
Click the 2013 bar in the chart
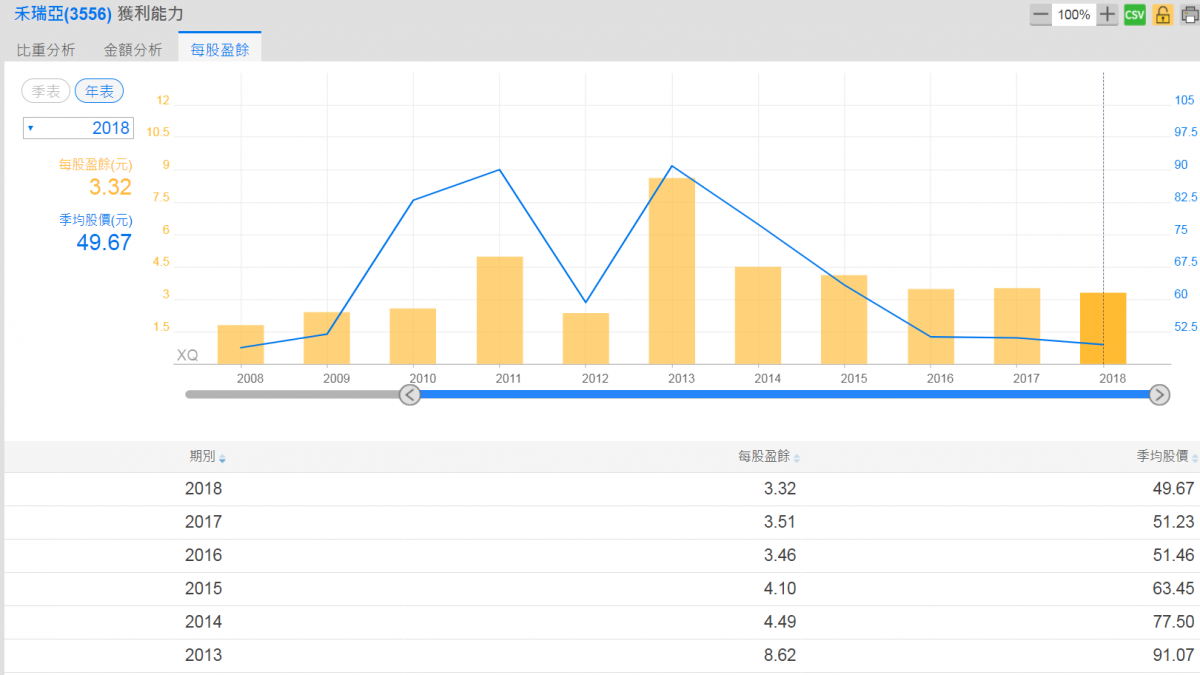pyautogui.click(x=672, y=271)
